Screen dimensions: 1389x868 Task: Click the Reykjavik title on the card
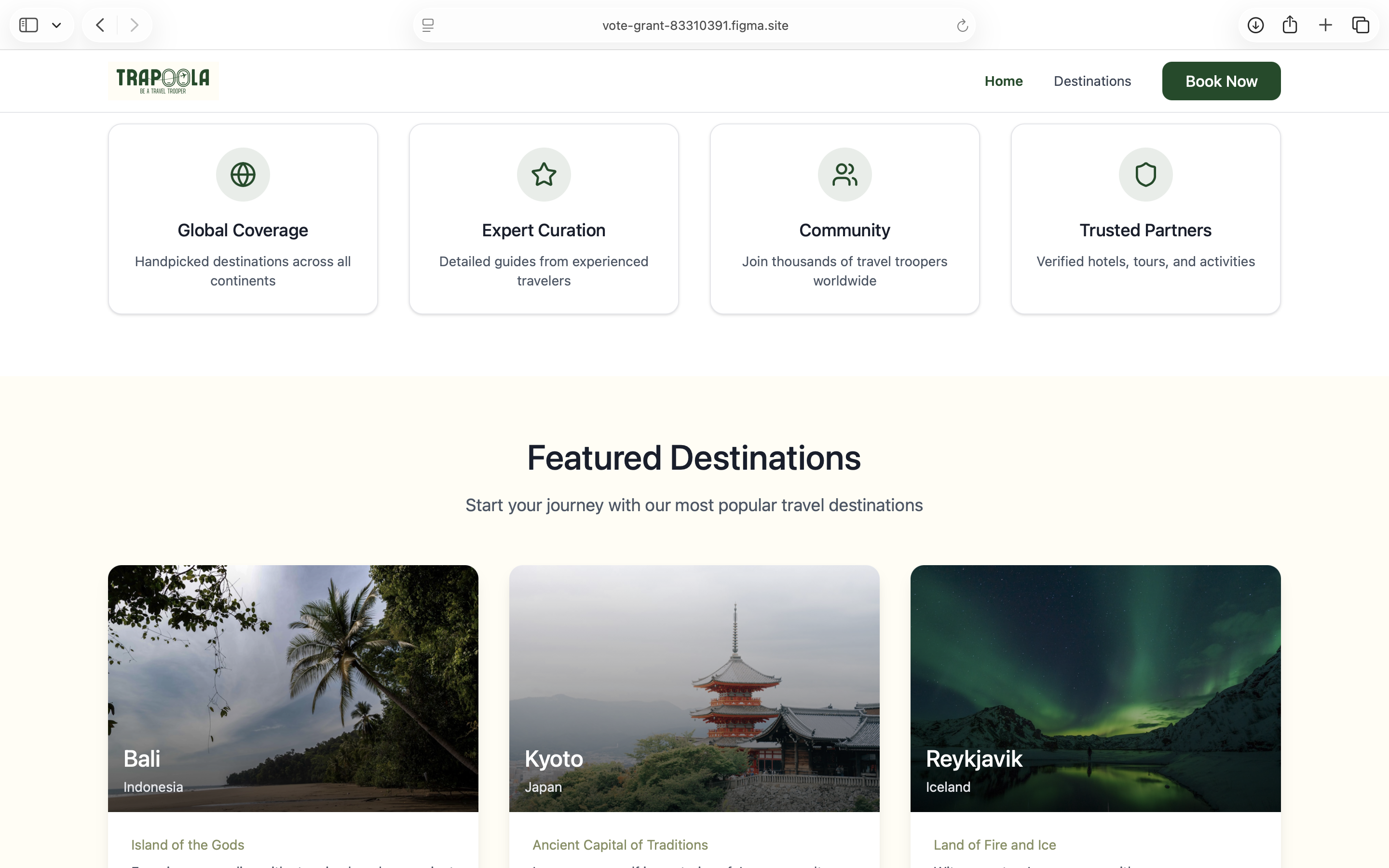[974, 759]
